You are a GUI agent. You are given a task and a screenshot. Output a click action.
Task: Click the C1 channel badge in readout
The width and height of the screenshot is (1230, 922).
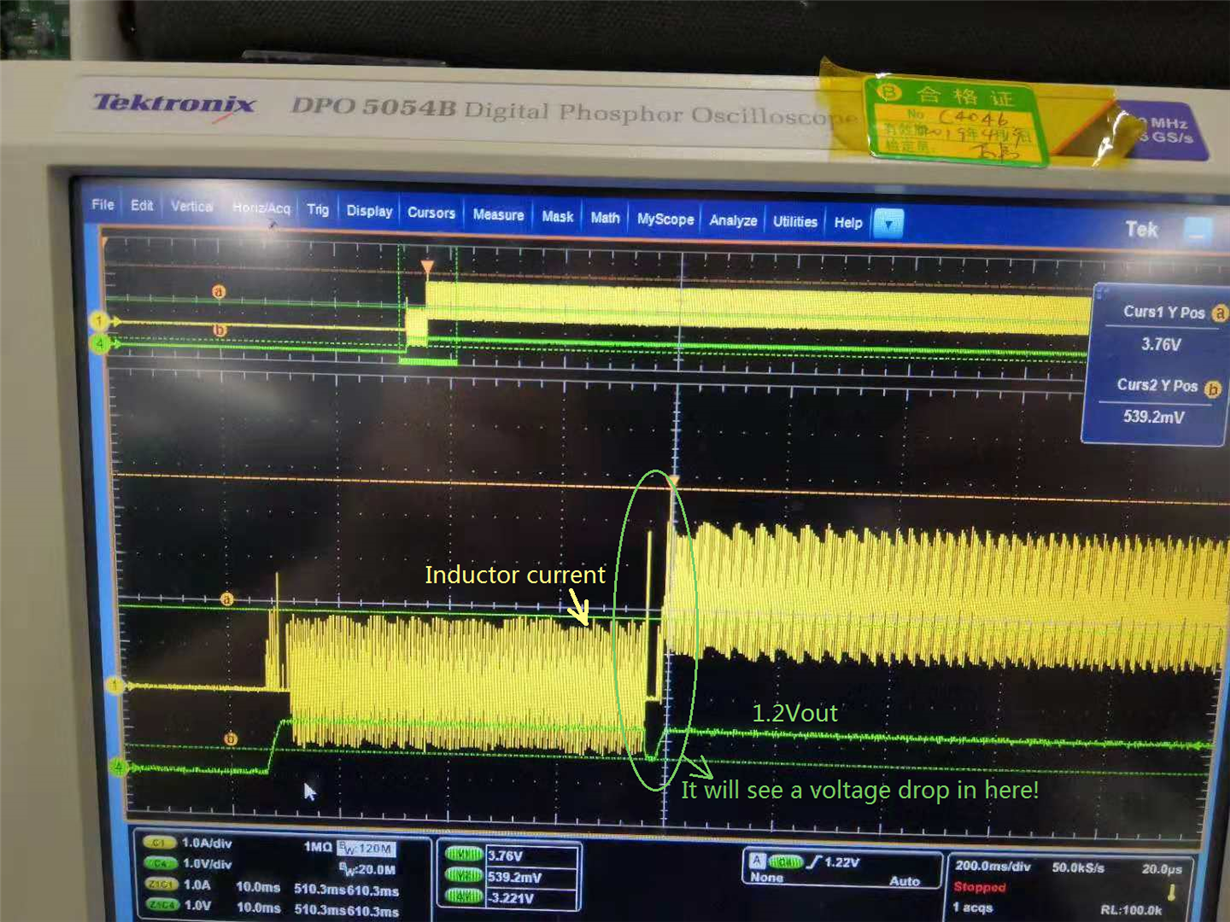pyautogui.click(x=160, y=843)
